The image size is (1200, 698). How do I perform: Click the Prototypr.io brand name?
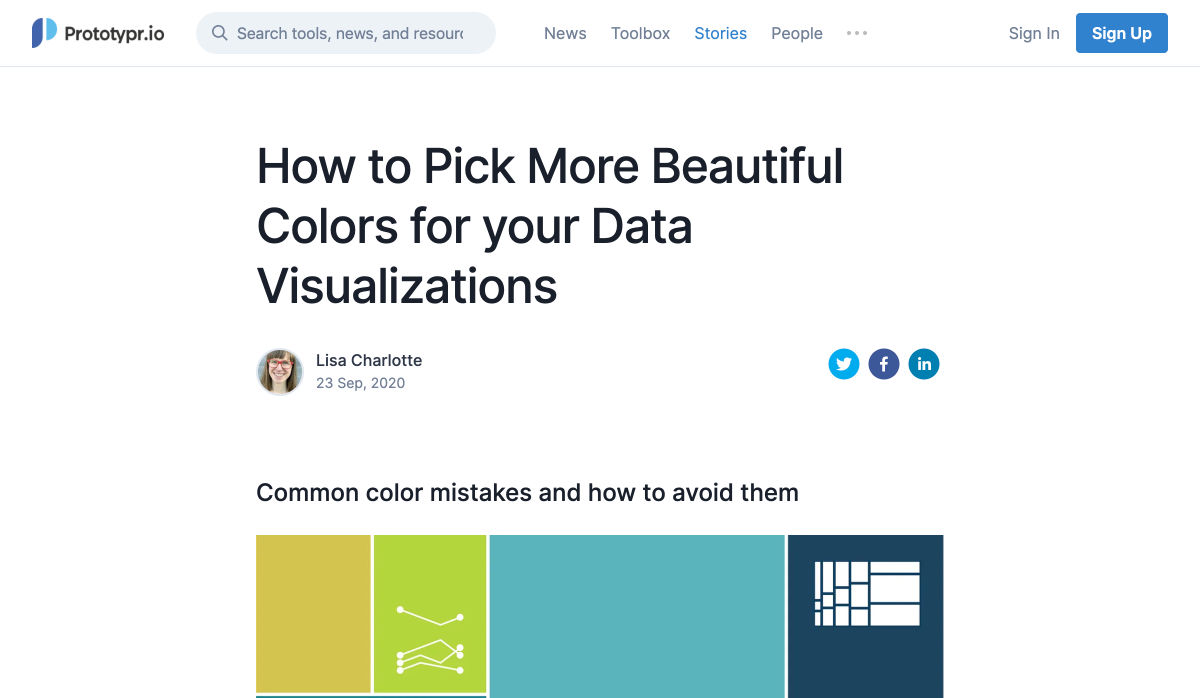click(x=114, y=33)
